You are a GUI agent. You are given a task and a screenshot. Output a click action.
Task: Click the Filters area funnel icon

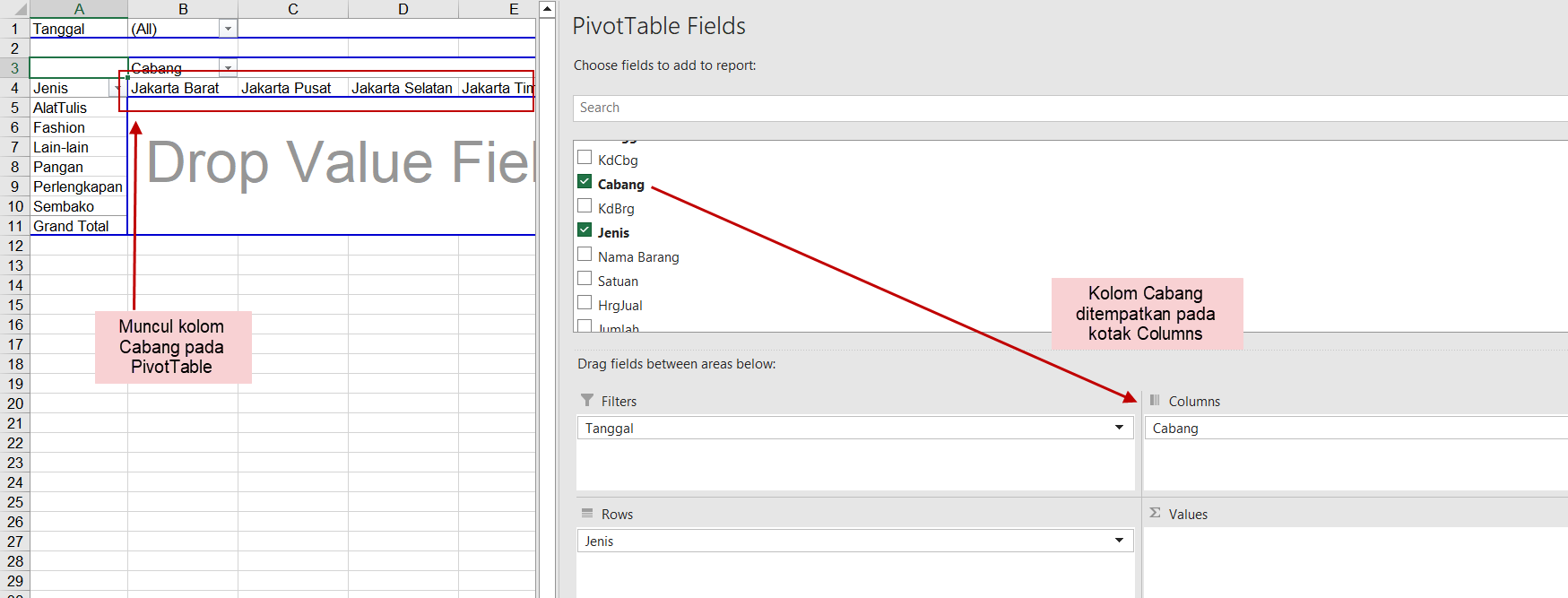pyautogui.click(x=587, y=400)
